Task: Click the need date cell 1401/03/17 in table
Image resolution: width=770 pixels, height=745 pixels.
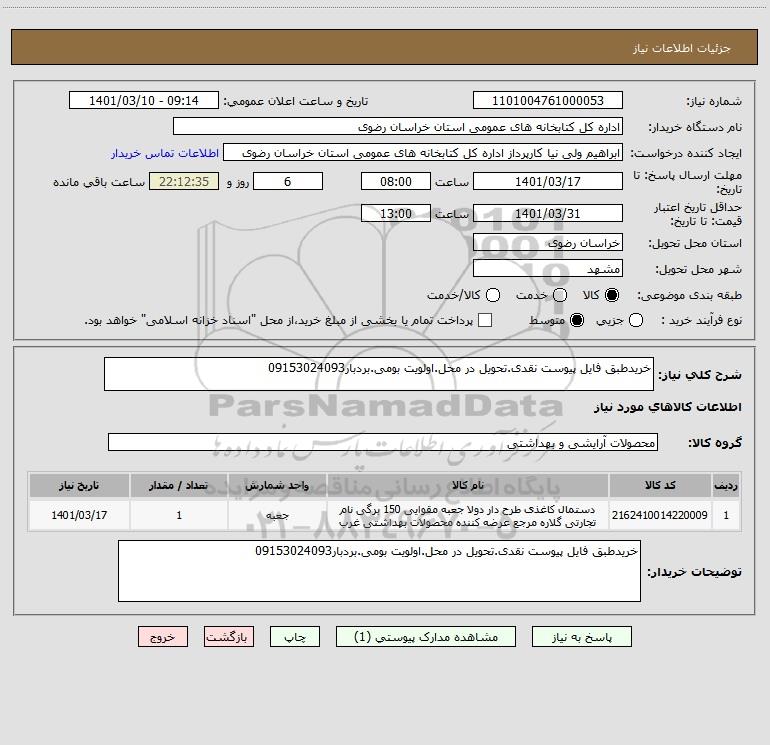Action: (x=79, y=515)
